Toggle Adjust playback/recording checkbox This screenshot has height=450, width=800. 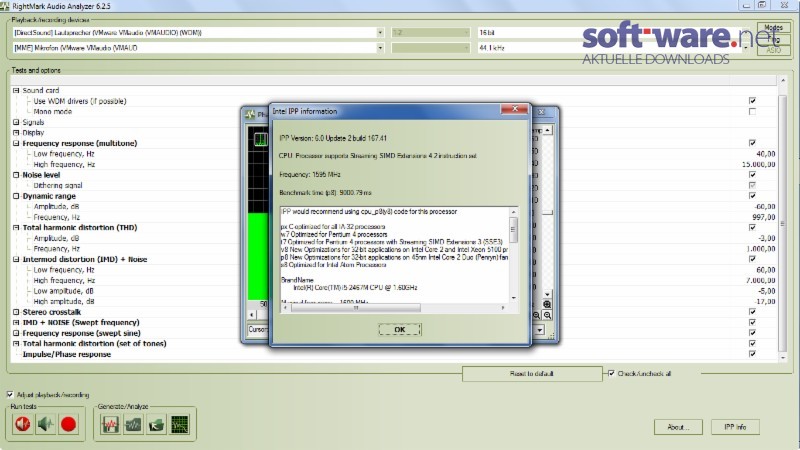click(10, 394)
